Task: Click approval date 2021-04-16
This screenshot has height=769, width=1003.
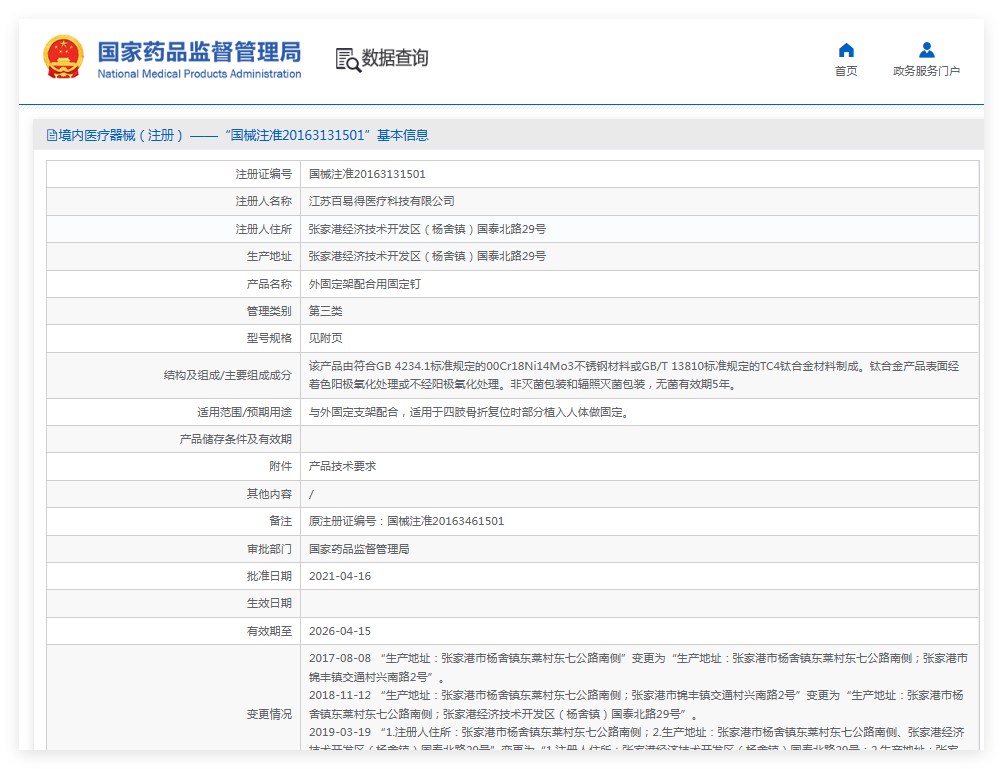Action: click(340, 576)
